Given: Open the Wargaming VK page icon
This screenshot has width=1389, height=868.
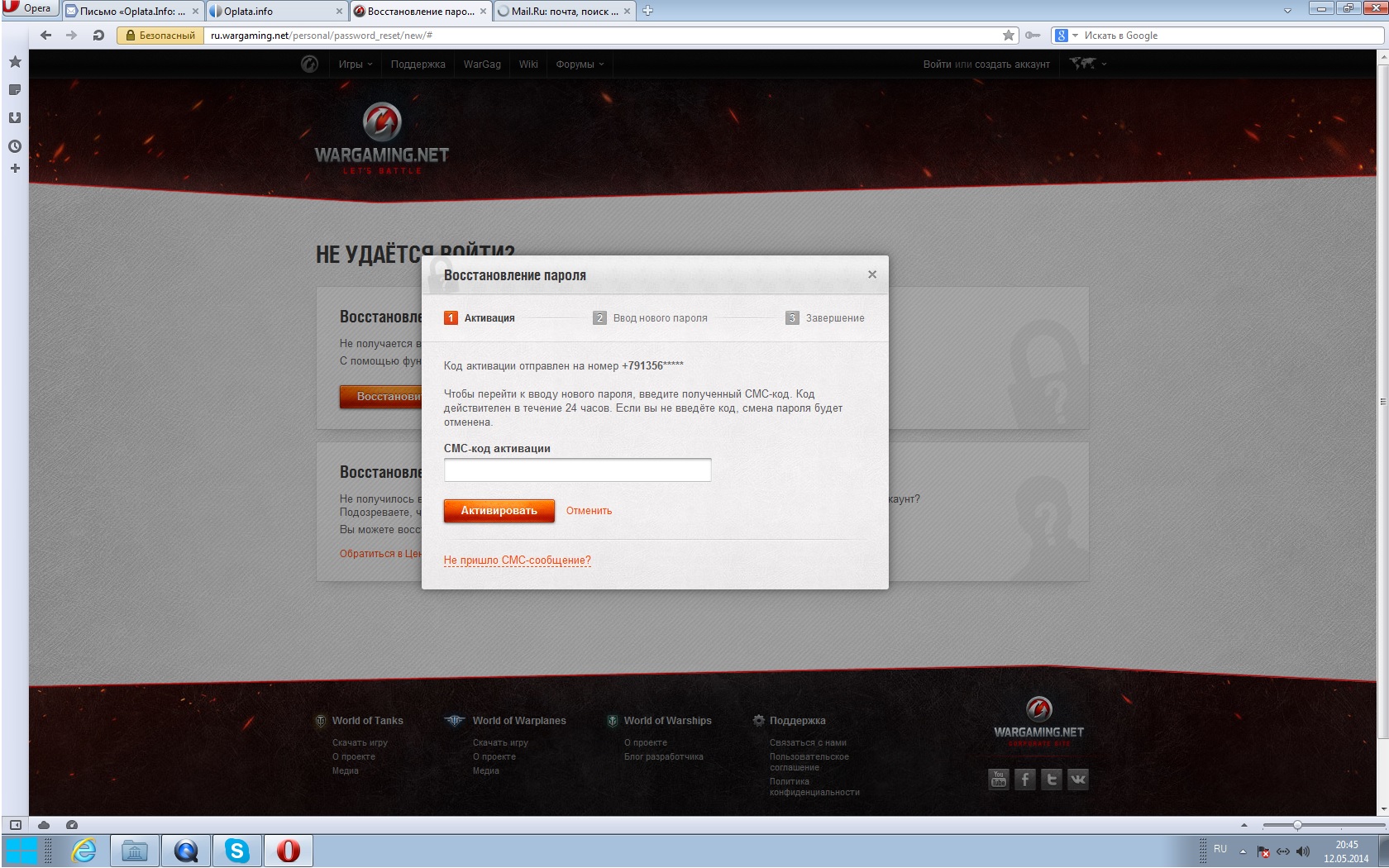Looking at the screenshot, I should point(1078,779).
